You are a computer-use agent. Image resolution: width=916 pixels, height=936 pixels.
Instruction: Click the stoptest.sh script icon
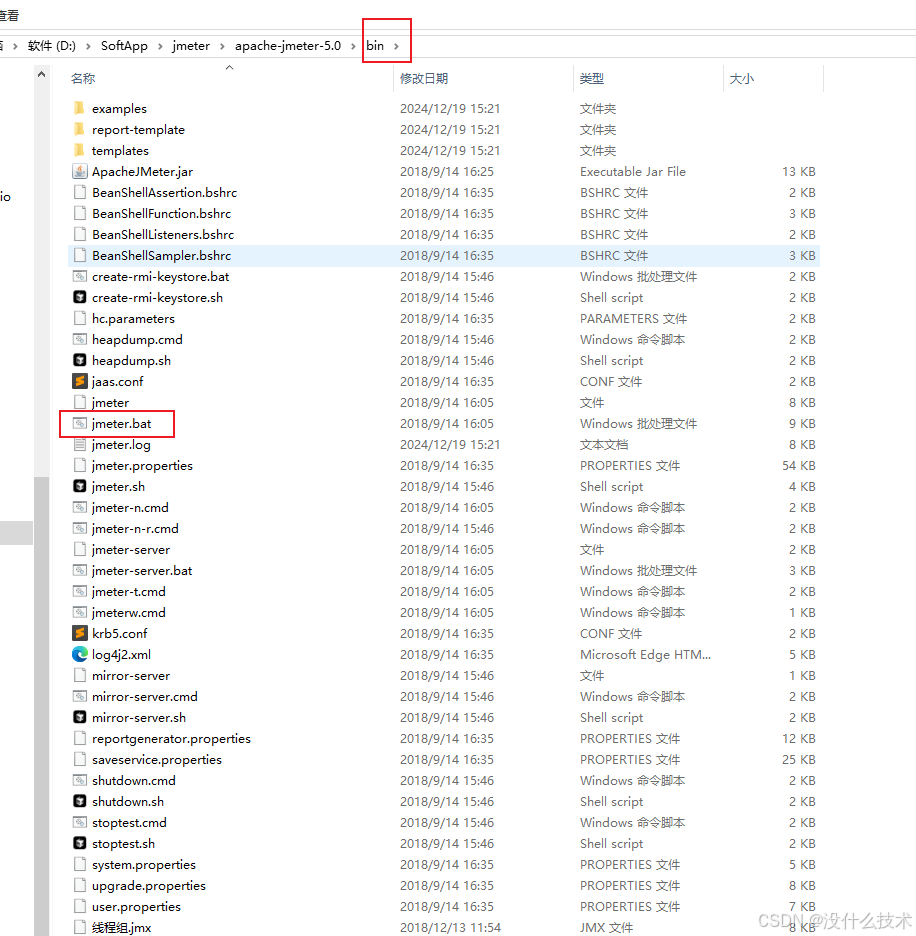coord(79,843)
